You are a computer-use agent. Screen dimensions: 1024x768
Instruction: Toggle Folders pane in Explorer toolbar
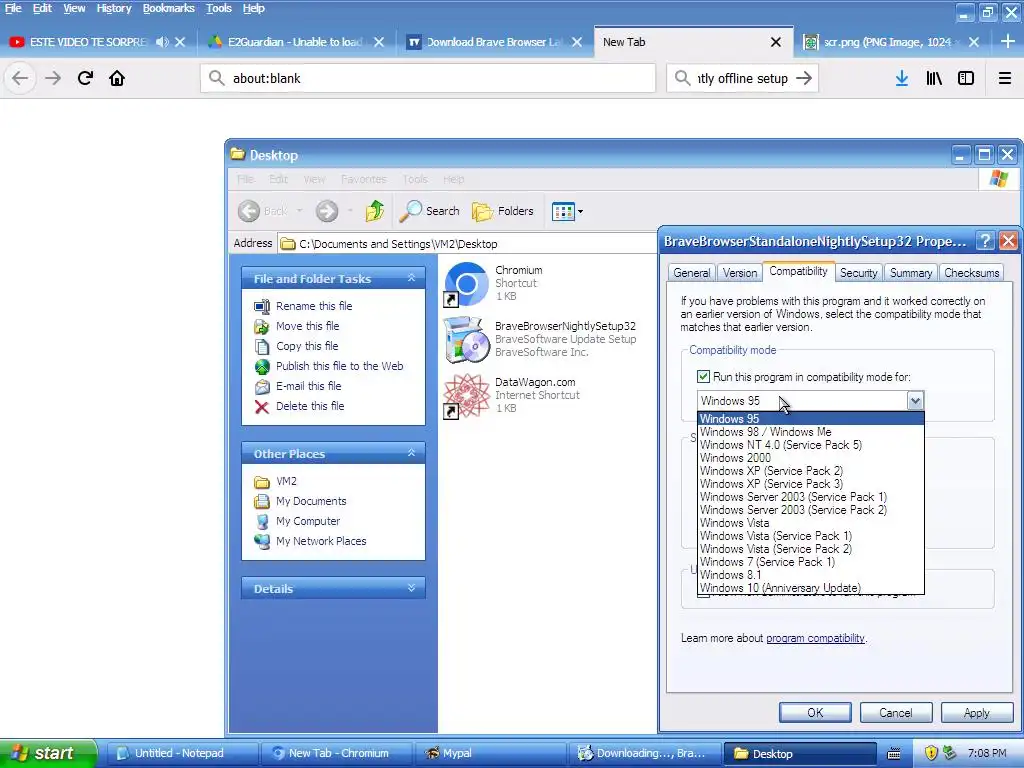click(503, 211)
